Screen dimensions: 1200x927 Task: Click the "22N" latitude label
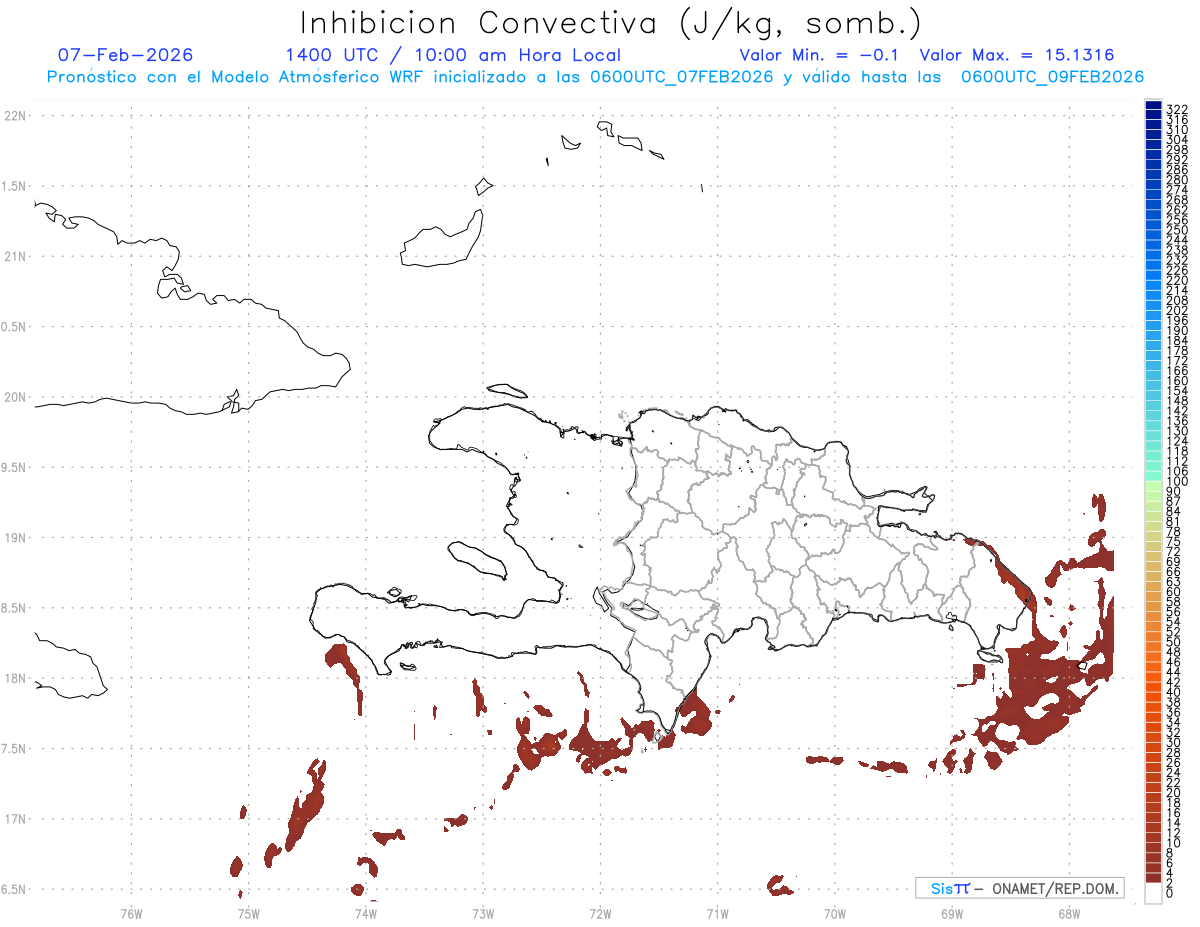(14, 116)
